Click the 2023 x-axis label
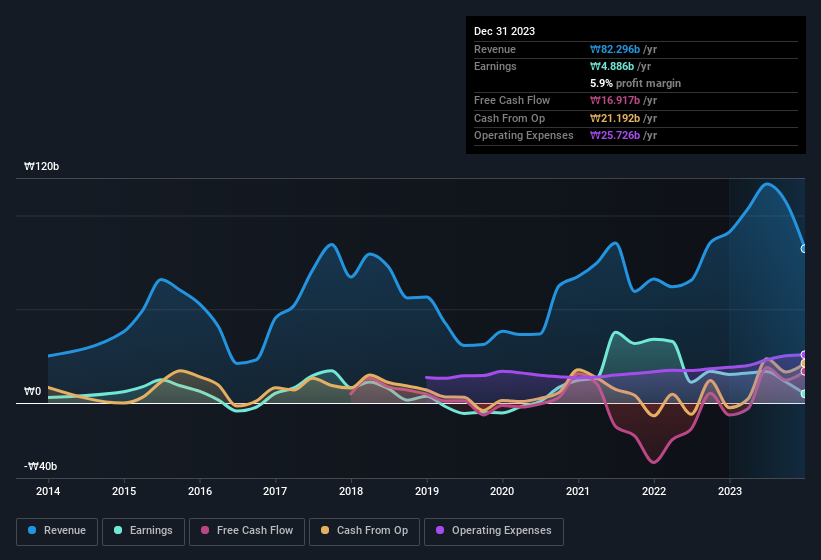This screenshot has width=821, height=560. coord(730,491)
